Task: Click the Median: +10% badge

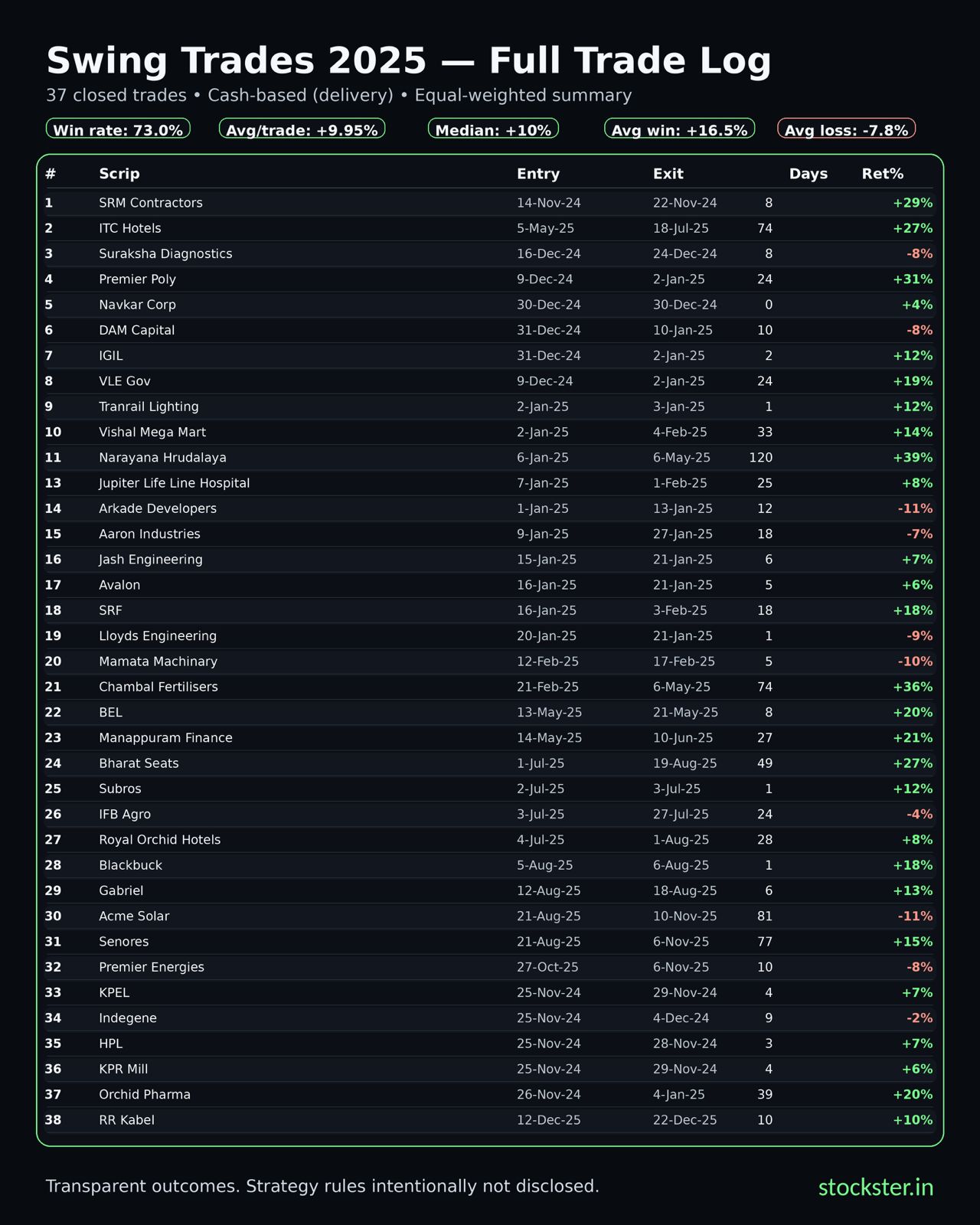Action: click(x=493, y=129)
